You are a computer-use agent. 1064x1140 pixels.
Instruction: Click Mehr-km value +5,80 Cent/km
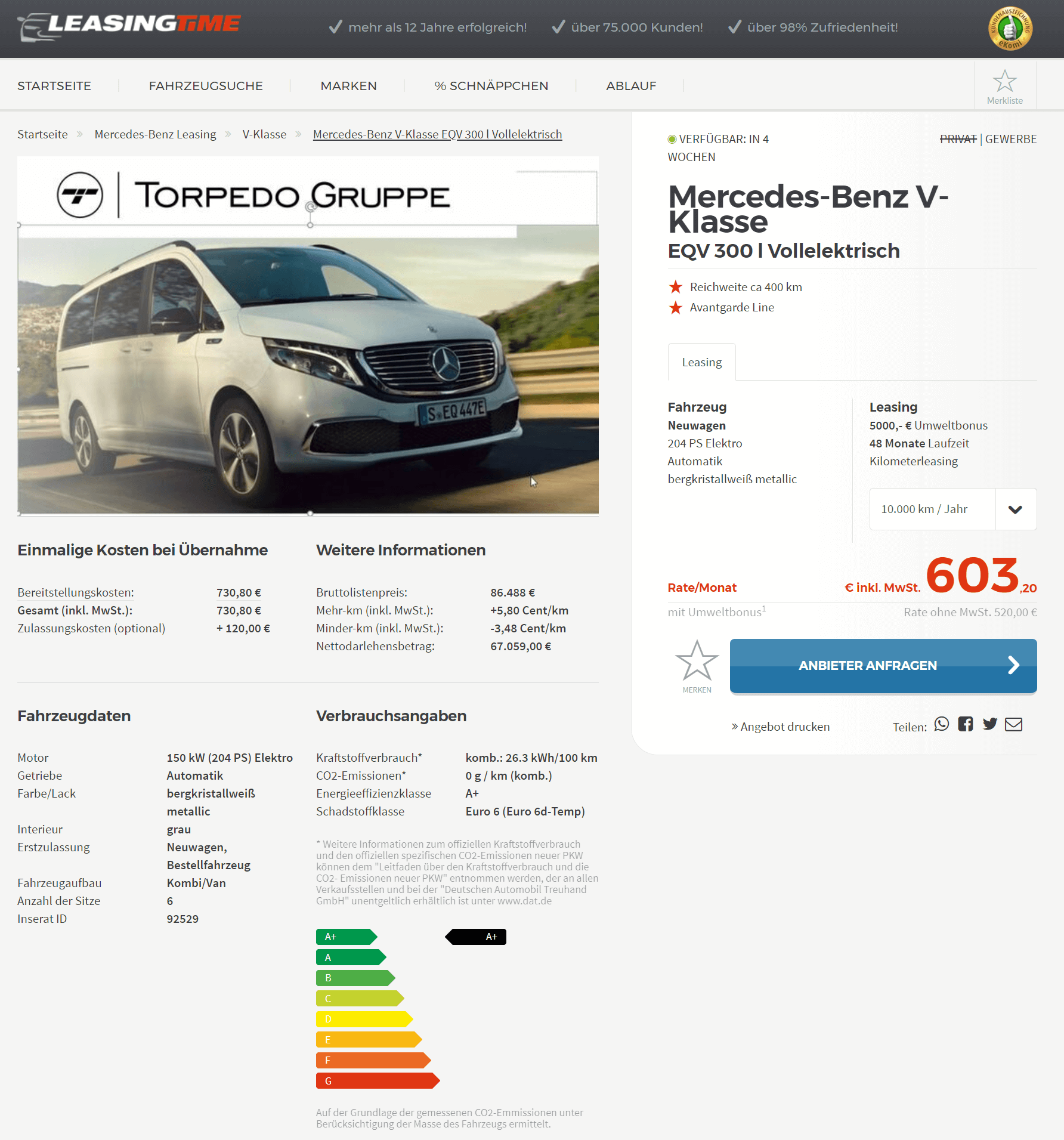[529, 610]
